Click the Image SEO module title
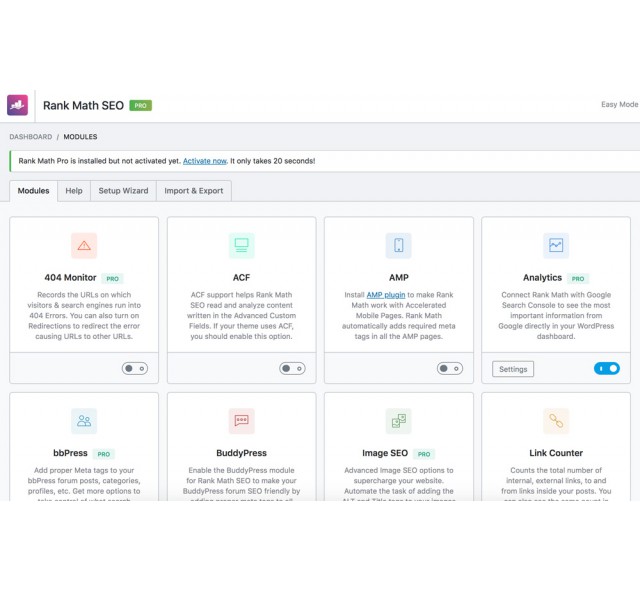640x590 pixels. pos(385,453)
